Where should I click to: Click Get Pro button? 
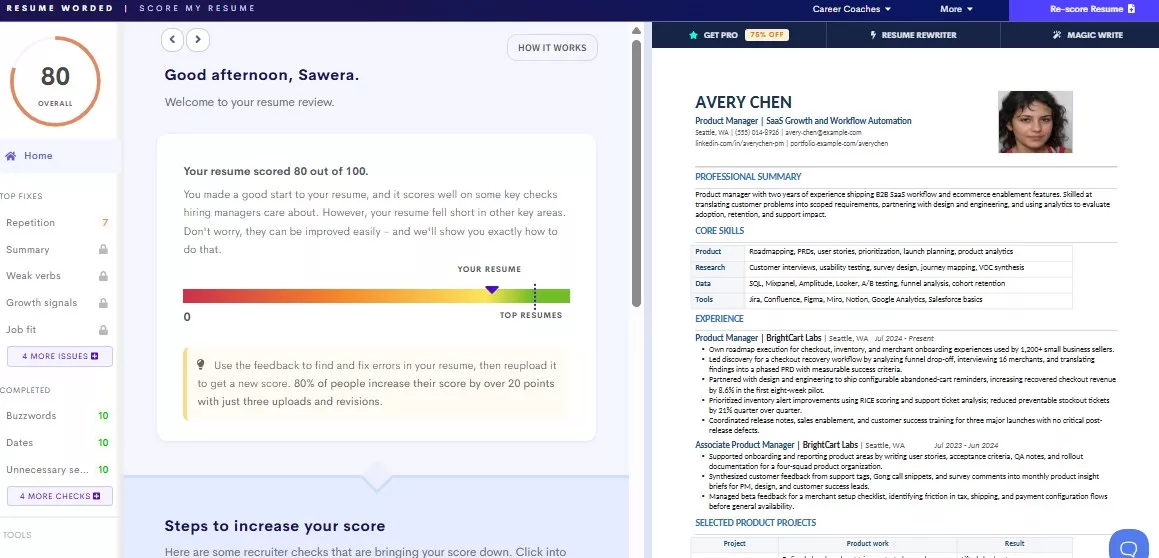[x=738, y=35]
